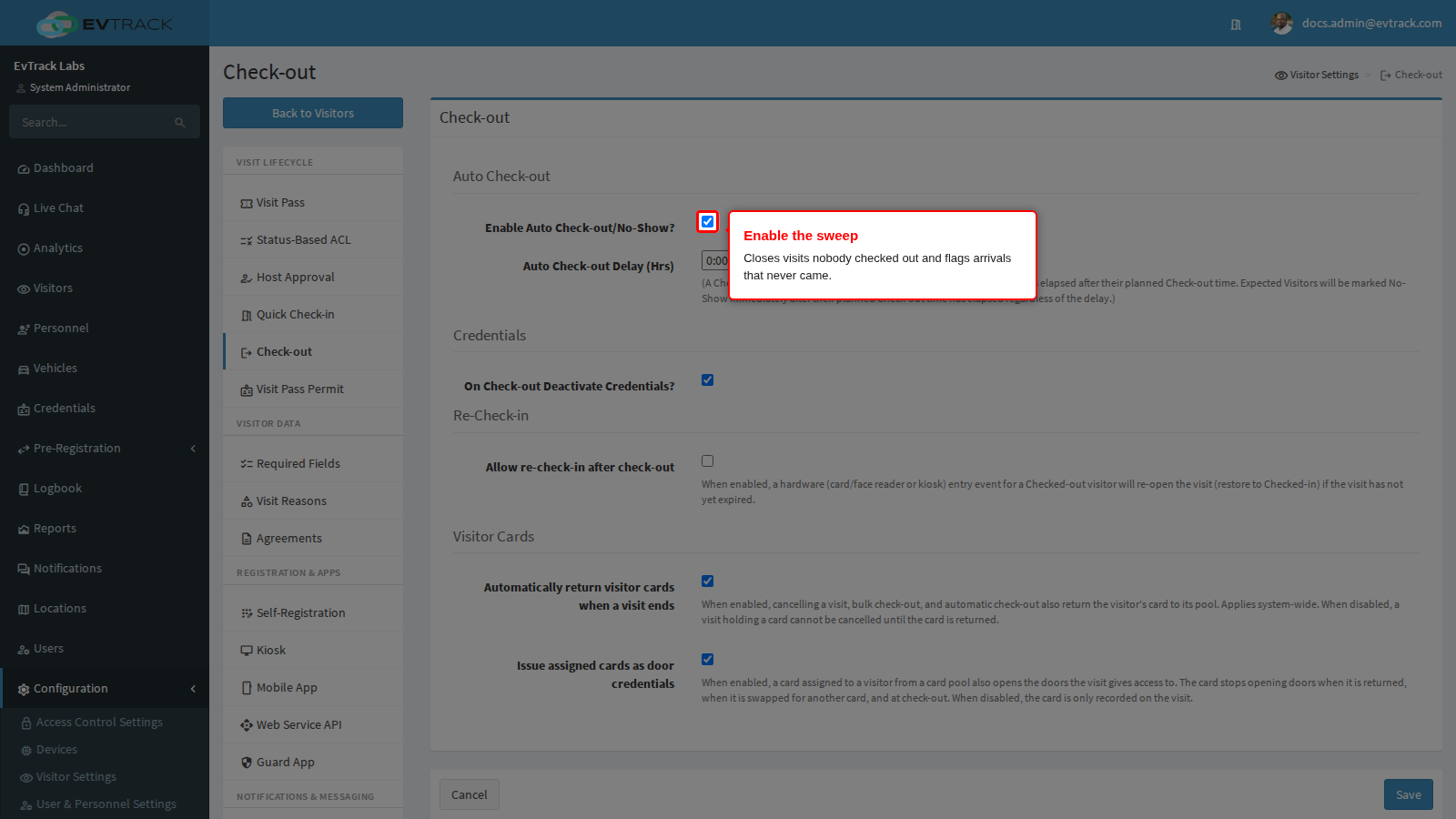Click the Guard App shield icon
The width and height of the screenshot is (1456, 819).
(247, 763)
